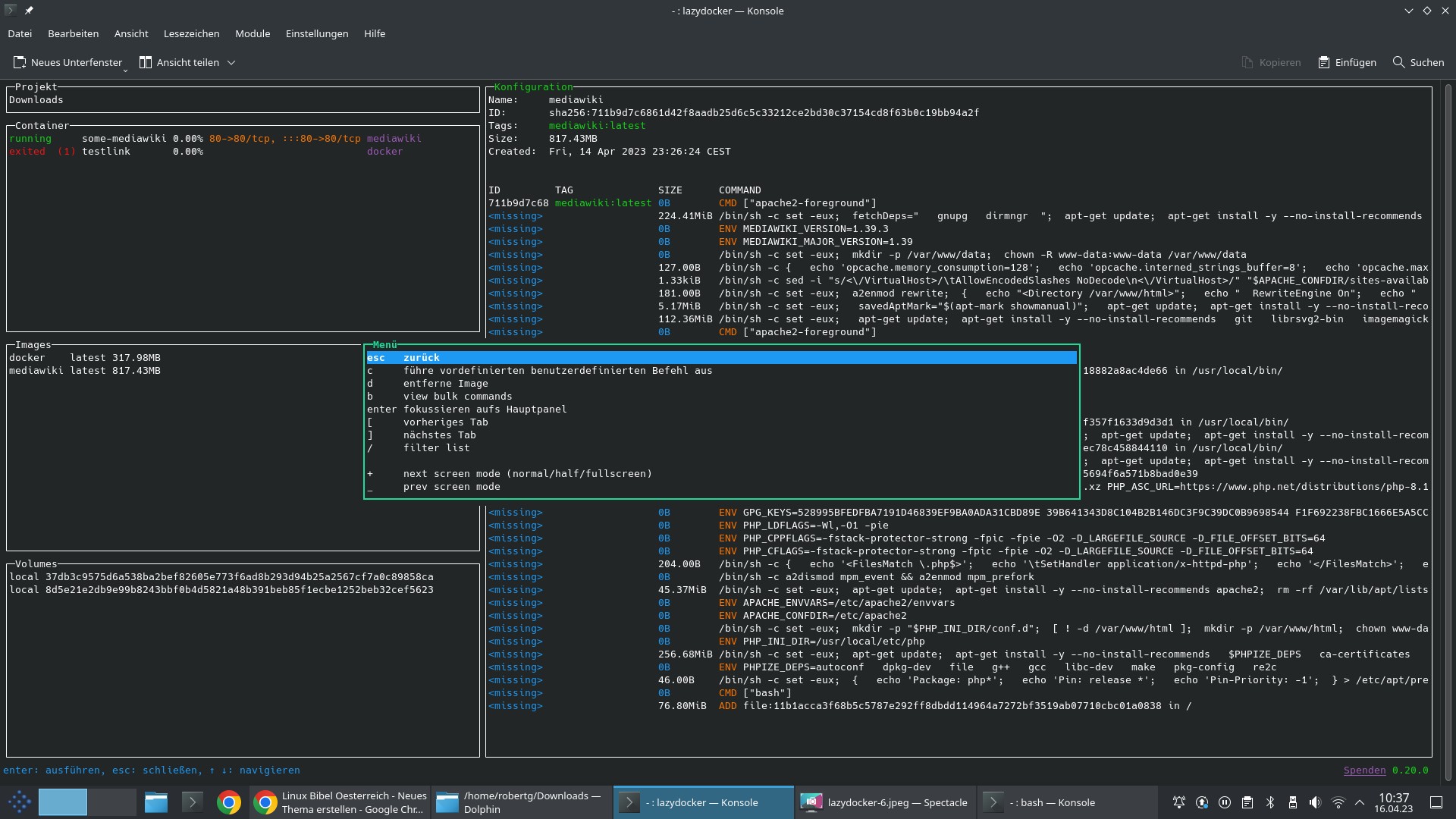Click the mediawiki:latest tag in Konfiguration
The width and height of the screenshot is (1456, 819).
point(598,125)
